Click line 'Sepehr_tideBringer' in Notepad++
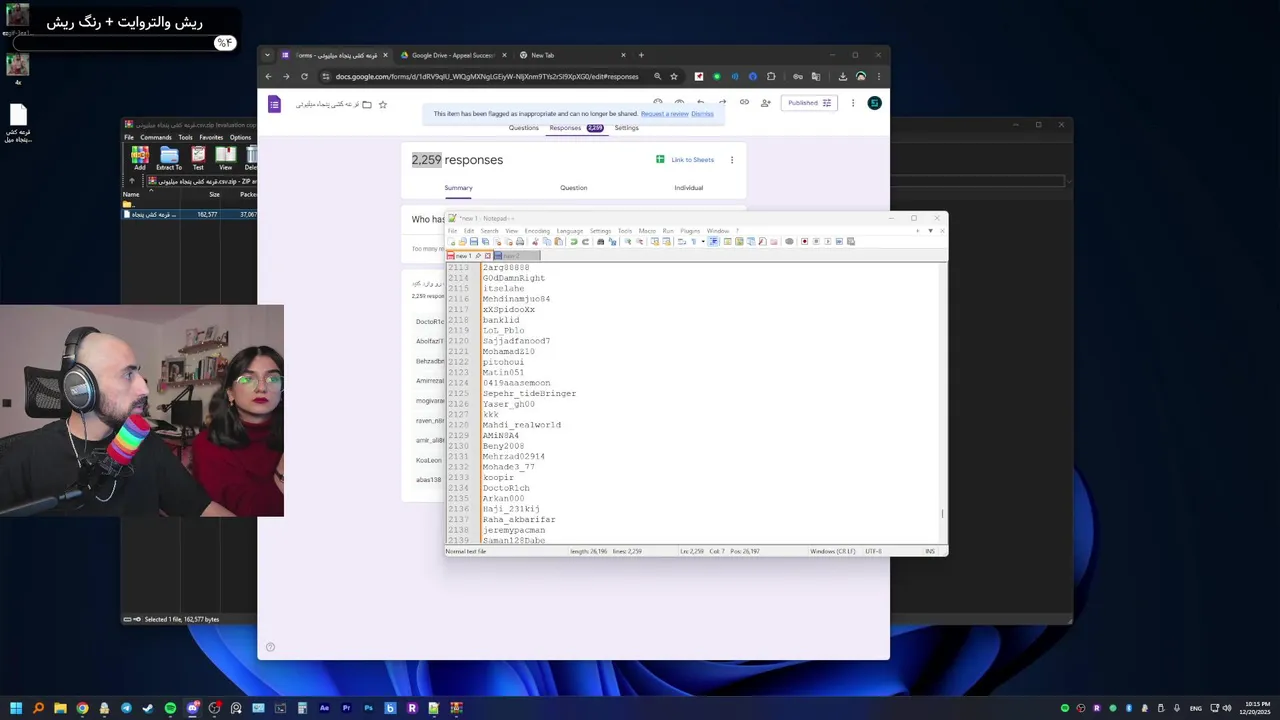Screen dimensions: 1280x720 (529, 393)
